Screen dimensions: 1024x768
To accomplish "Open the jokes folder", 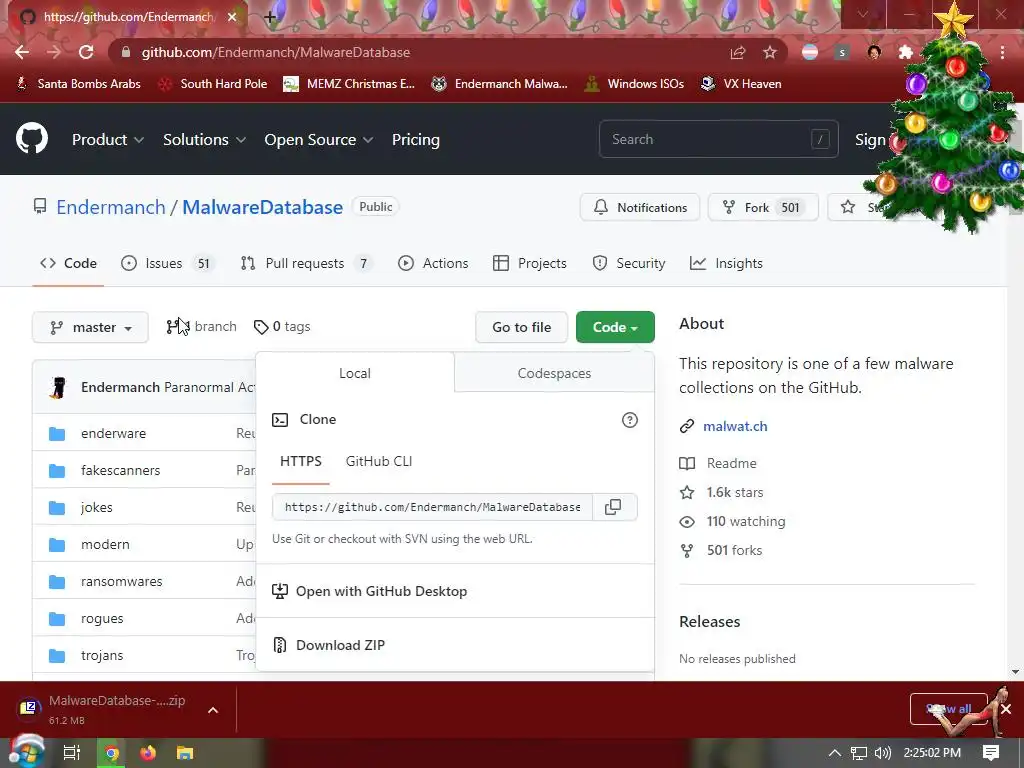I will 97,507.
